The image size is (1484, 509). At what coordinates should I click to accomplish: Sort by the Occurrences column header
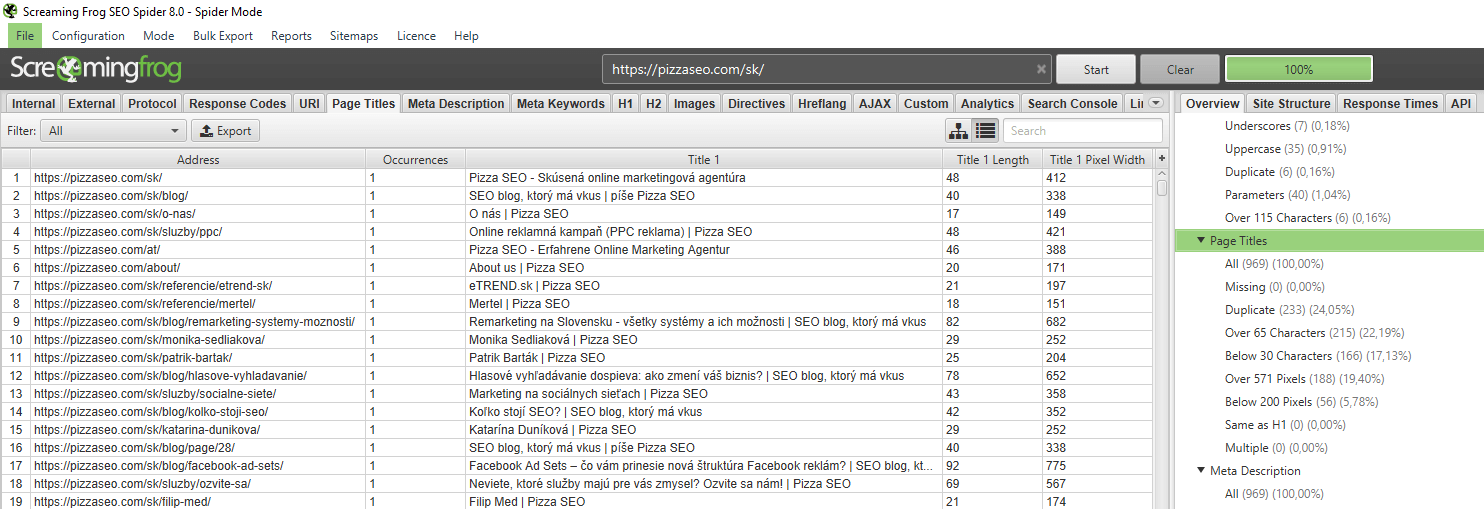[x=416, y=159]
